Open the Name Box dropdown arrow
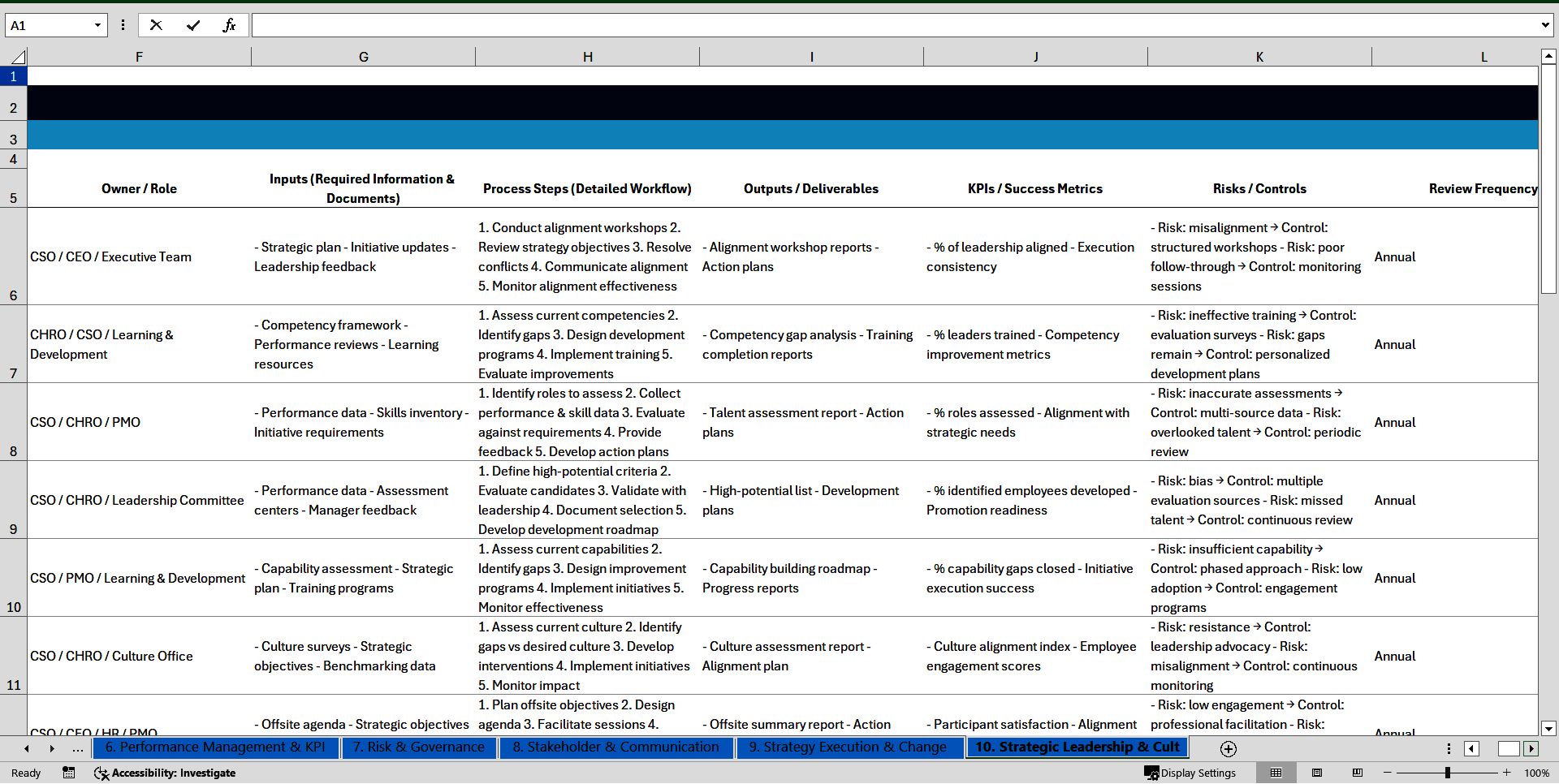1559x784 pixels. pos(97,25)
